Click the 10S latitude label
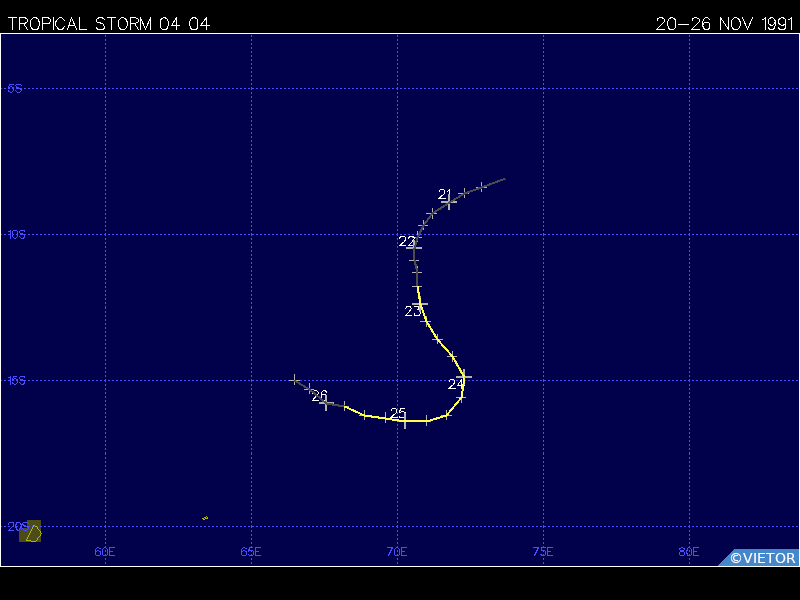Image resolution: width=800 pixels, height=600 pixels. [14, 235]
